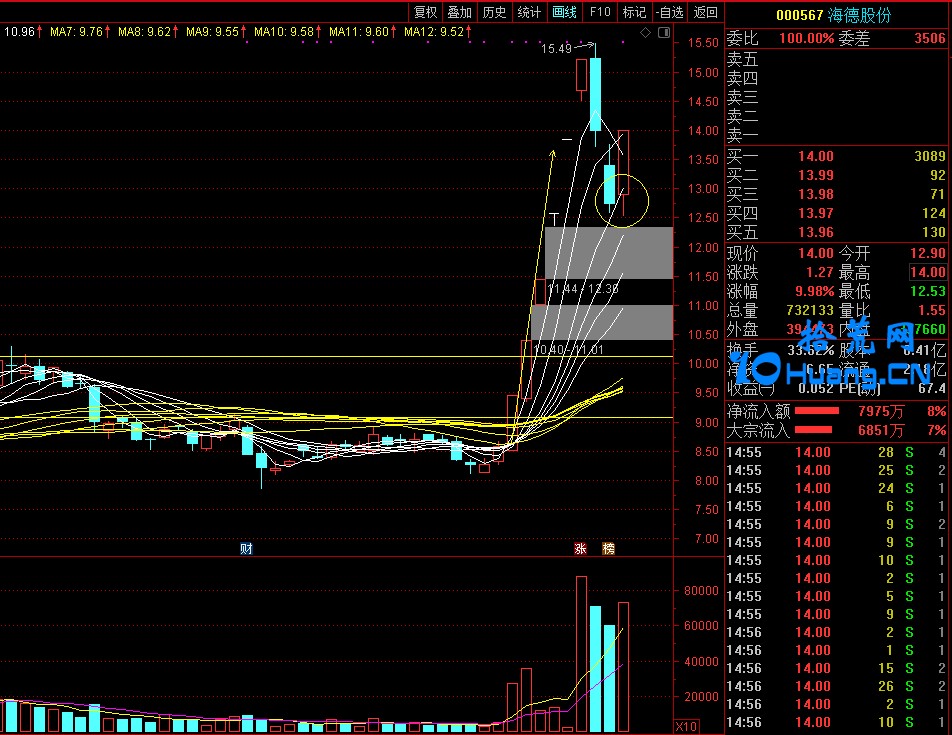This screenshot has width=952, height=735.
Task: Remove stock via -自选 button
Action: point(670,12)
